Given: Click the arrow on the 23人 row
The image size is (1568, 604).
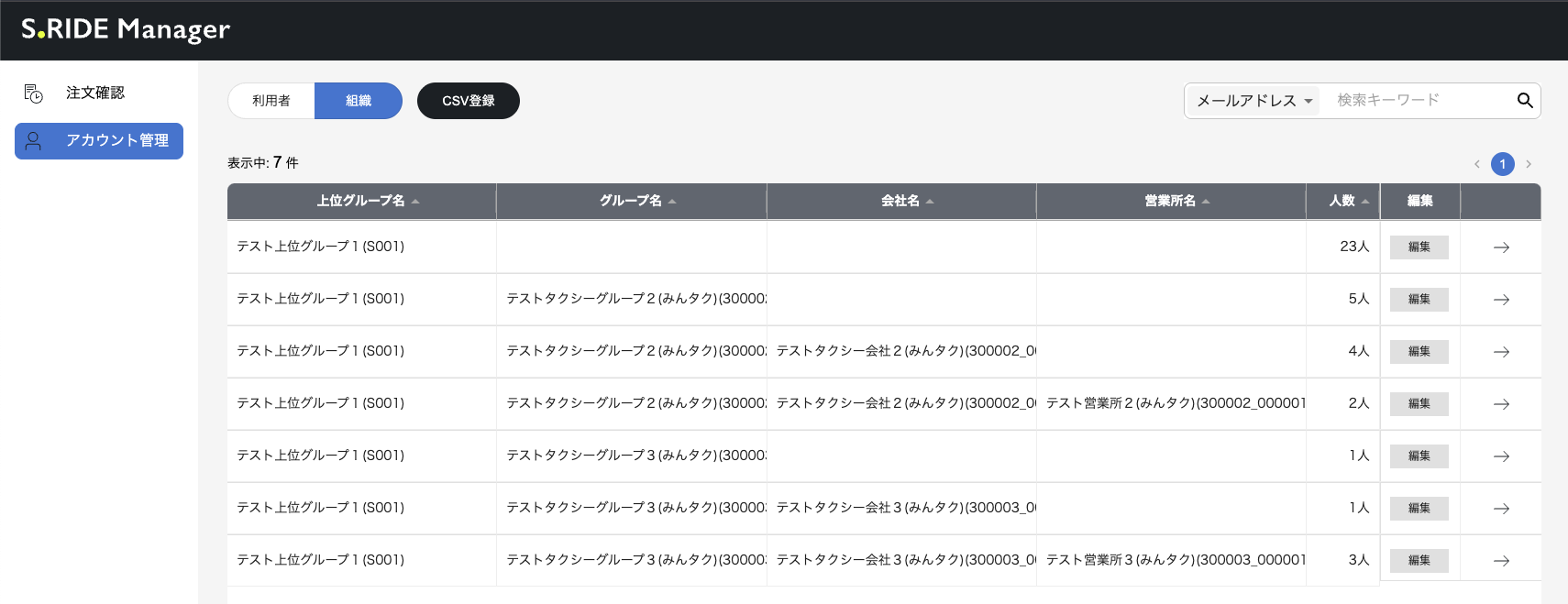Looking at the screenshot, I should click(x=1501, y=247).
